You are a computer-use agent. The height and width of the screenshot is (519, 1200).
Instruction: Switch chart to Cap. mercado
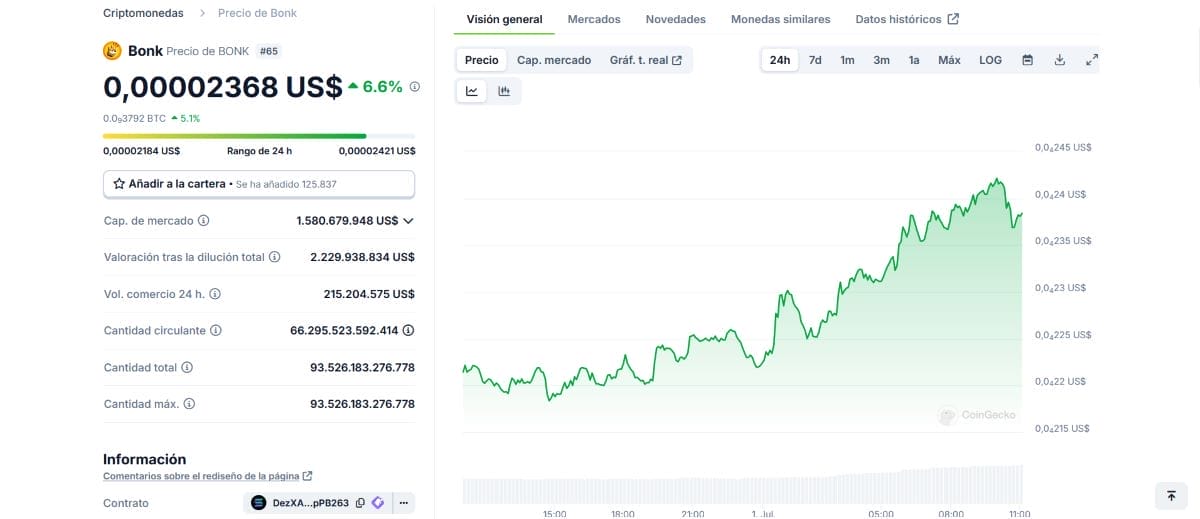[554, 60]
